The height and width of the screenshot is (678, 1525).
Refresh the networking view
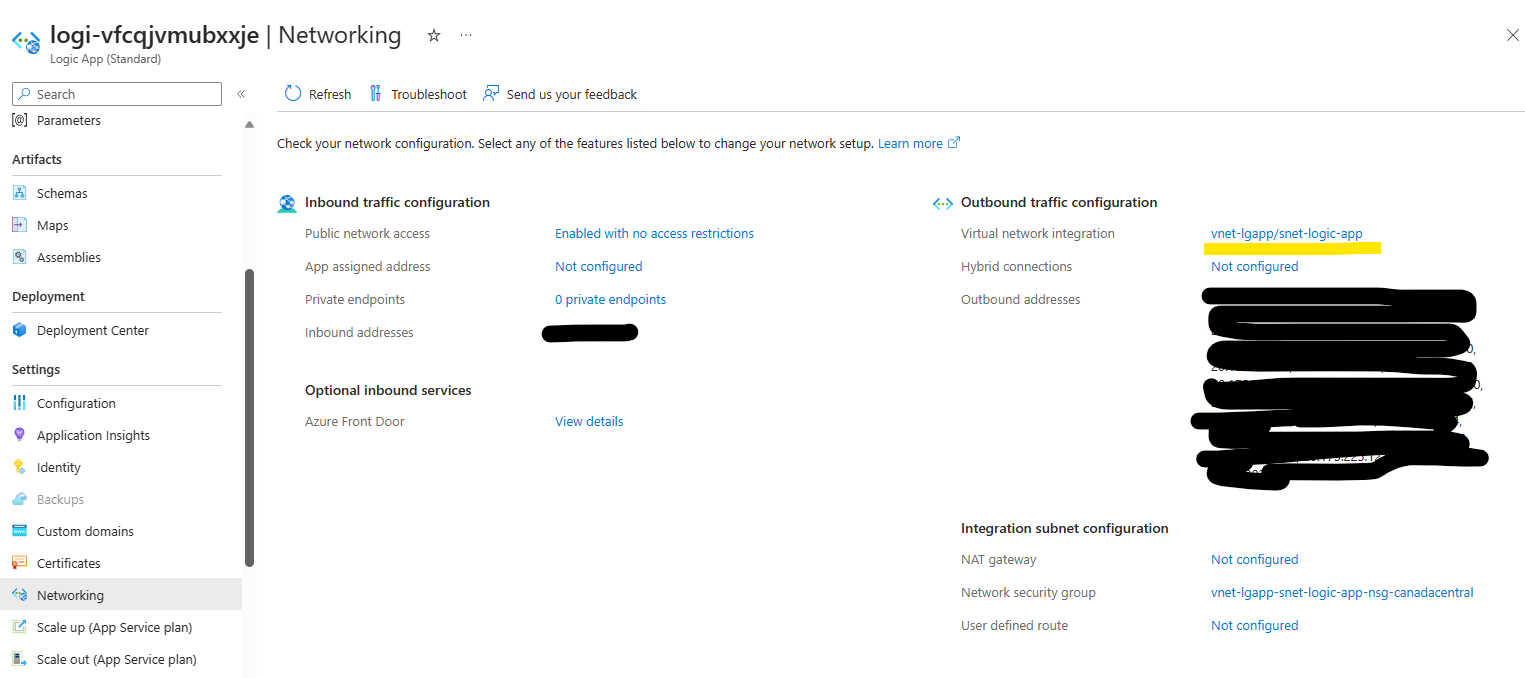[317, 93]
